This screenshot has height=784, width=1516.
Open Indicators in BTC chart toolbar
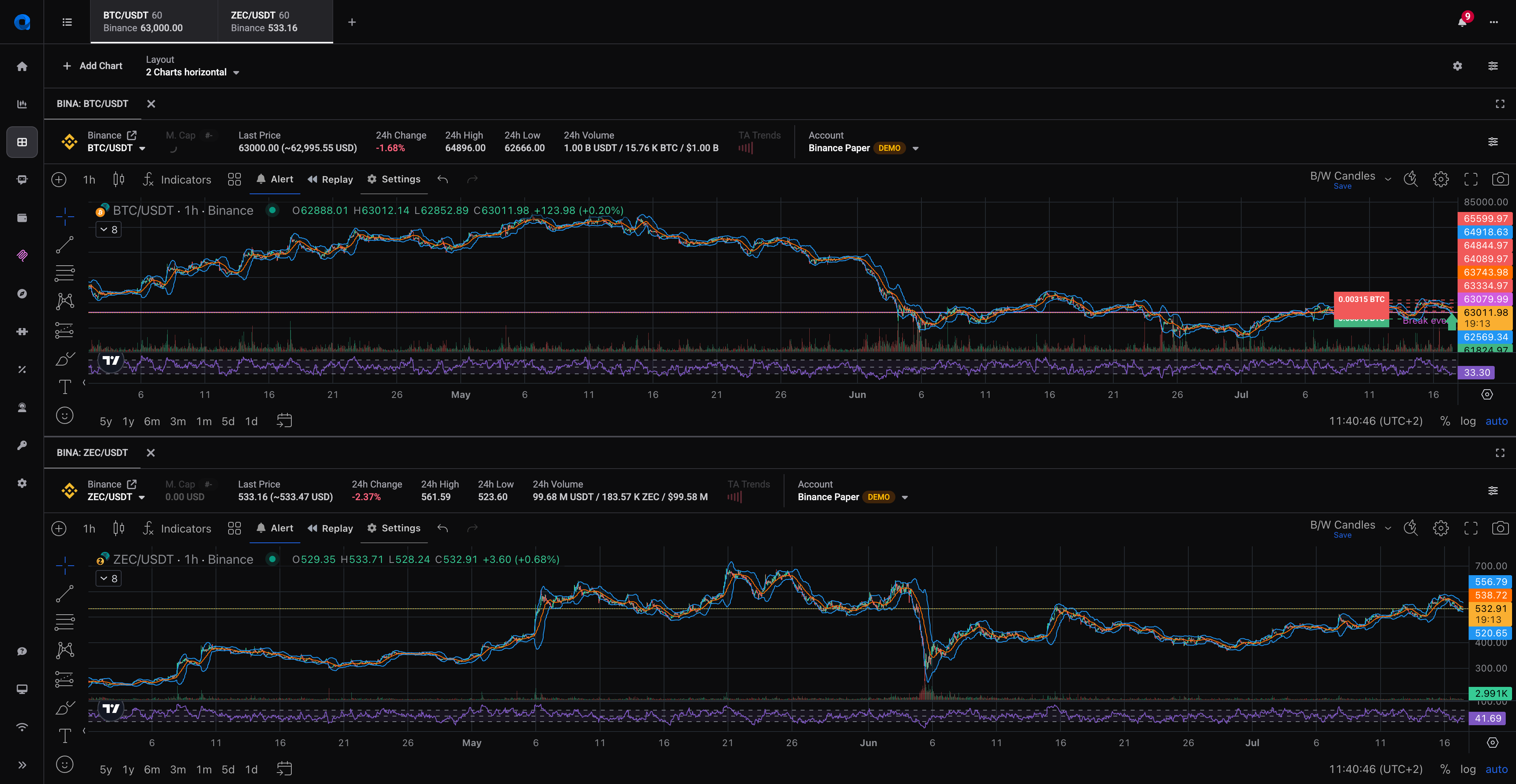(177, 180)
